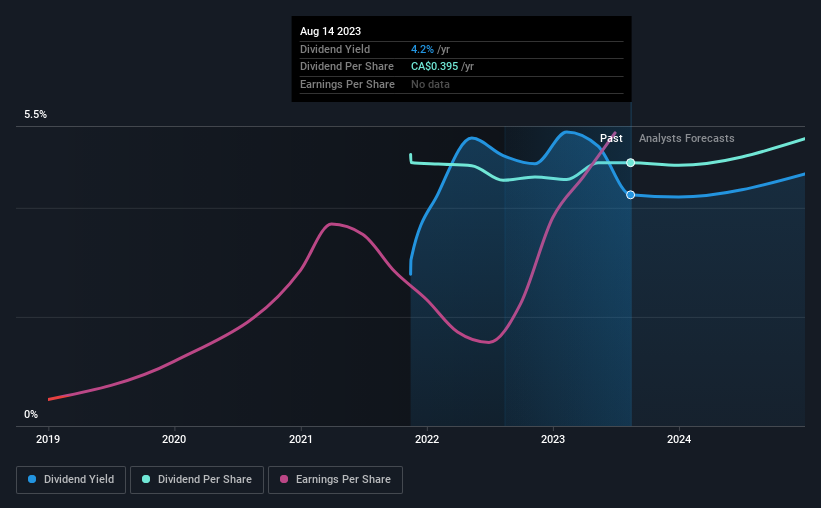Click the Analysts Forecasts label
This screenshot has height=508, width=821.
click(x=686, y=138)
